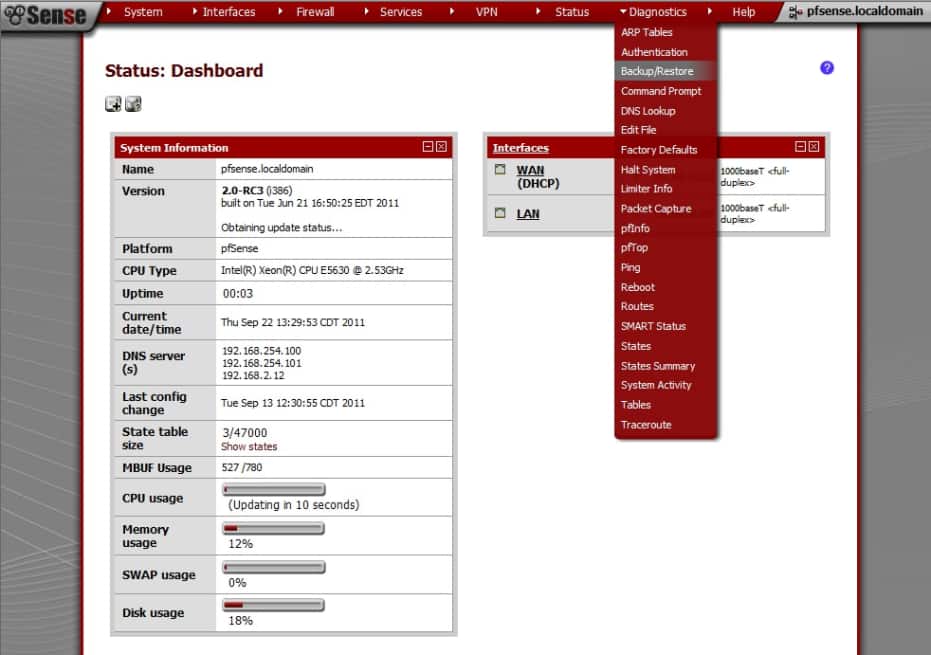This screenshot has width=931, height=655.
Task: Open the Firewall menu
Action: (315, 12)
